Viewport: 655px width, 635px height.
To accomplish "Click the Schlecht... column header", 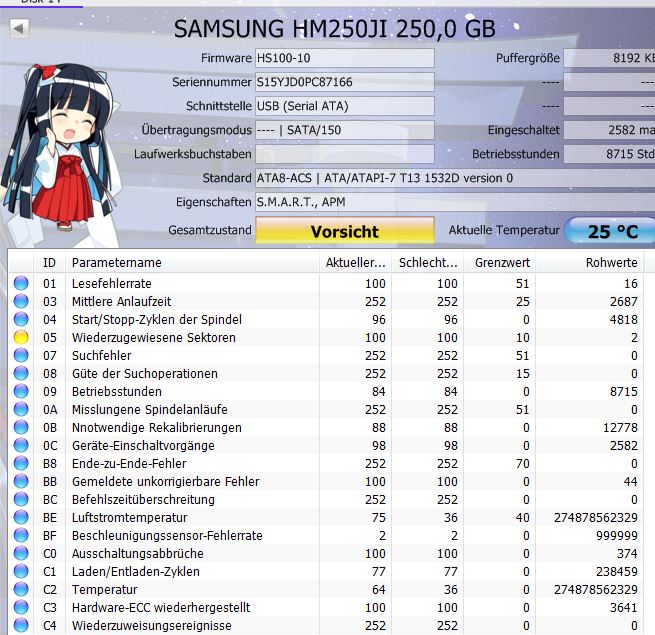I will pos(428,262).
